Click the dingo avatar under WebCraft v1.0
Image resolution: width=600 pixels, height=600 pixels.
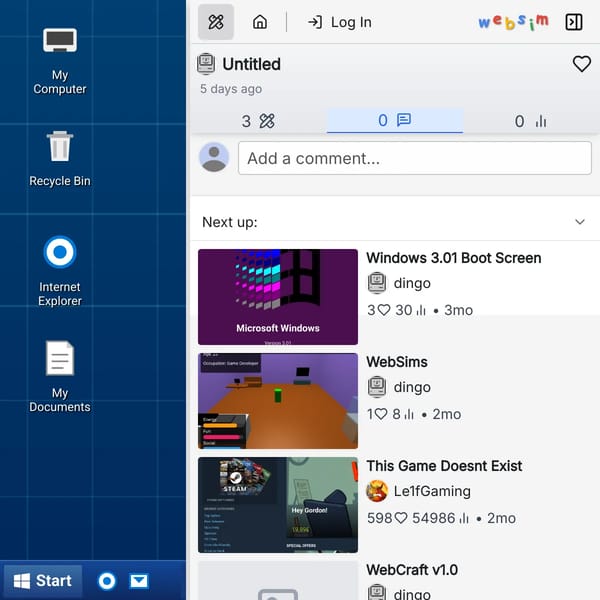pos(377,593)
